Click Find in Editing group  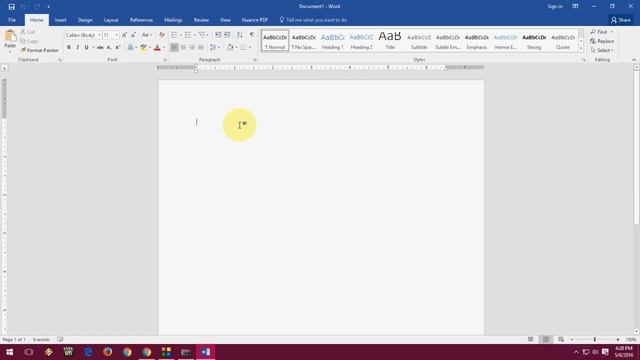pyautogui.click(x=602, y=32)
